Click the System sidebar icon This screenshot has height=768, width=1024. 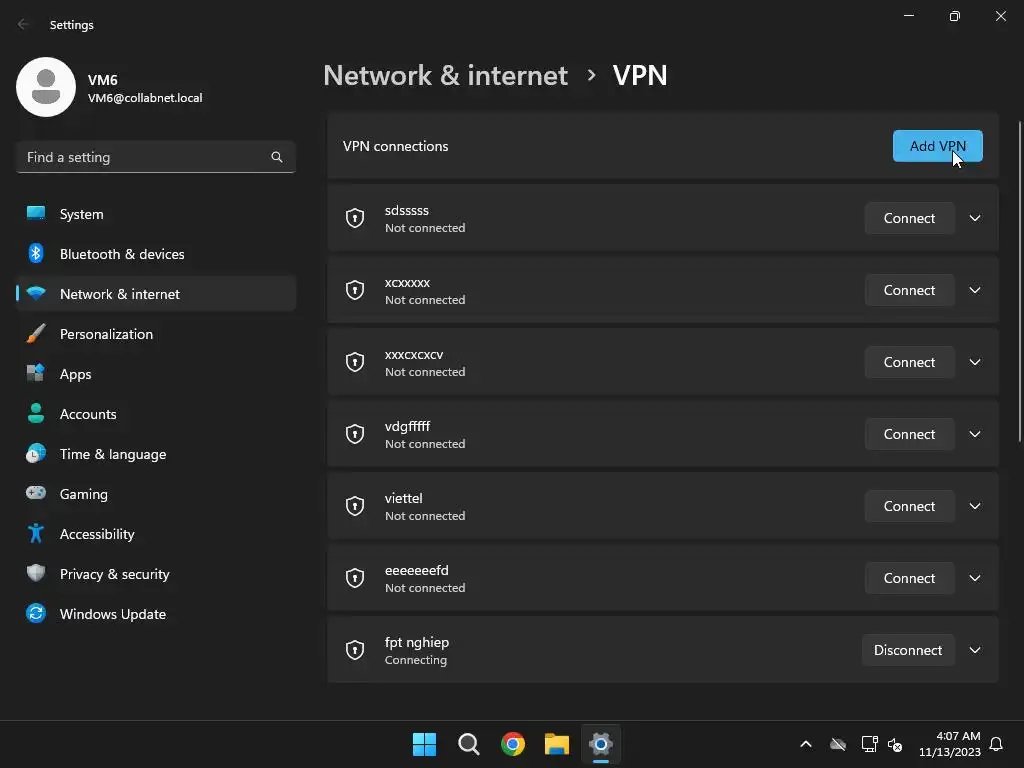pyautogui.click(x=36, y=214)
